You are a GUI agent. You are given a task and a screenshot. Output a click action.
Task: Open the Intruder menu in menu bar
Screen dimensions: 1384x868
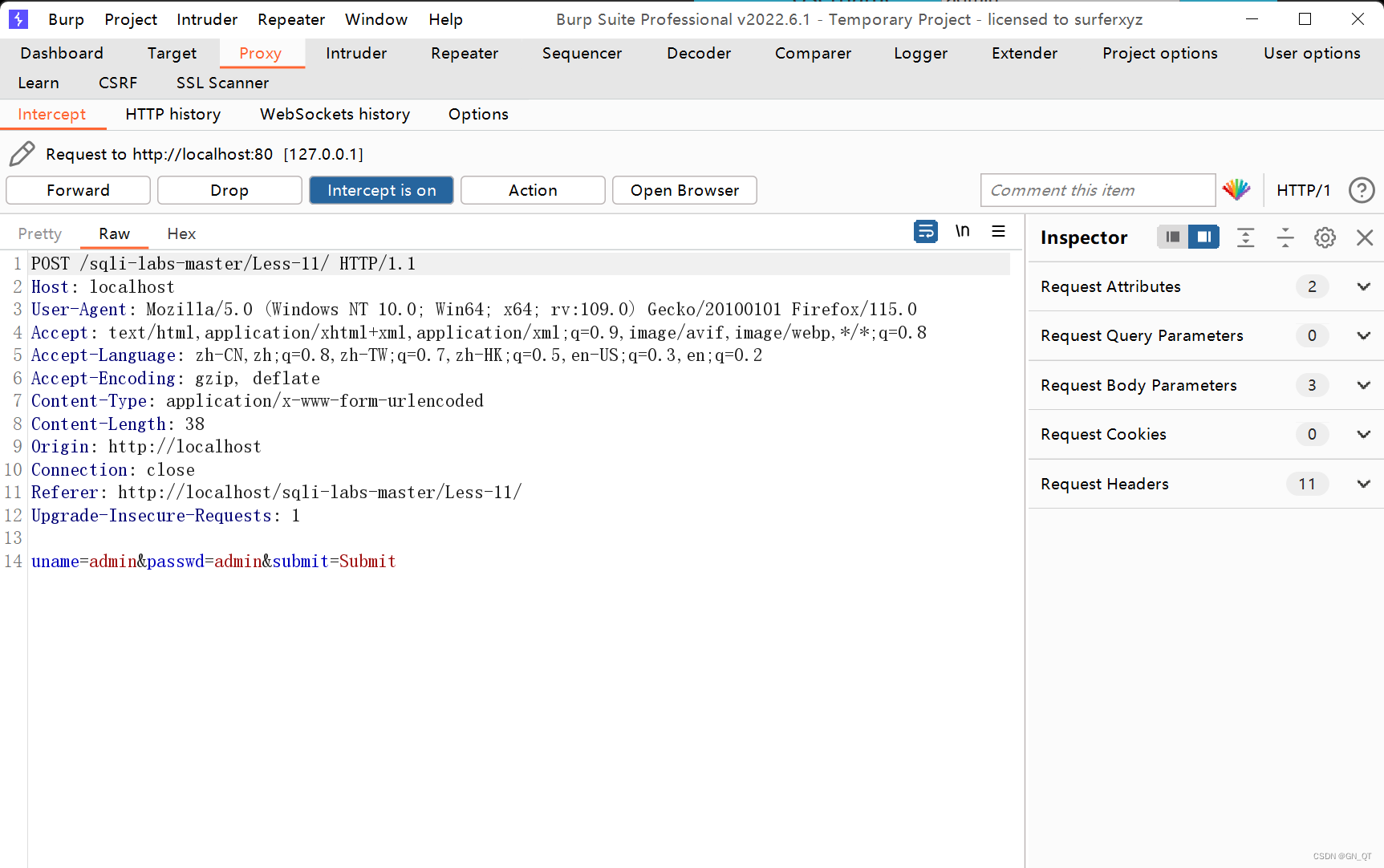coord(207,19)
